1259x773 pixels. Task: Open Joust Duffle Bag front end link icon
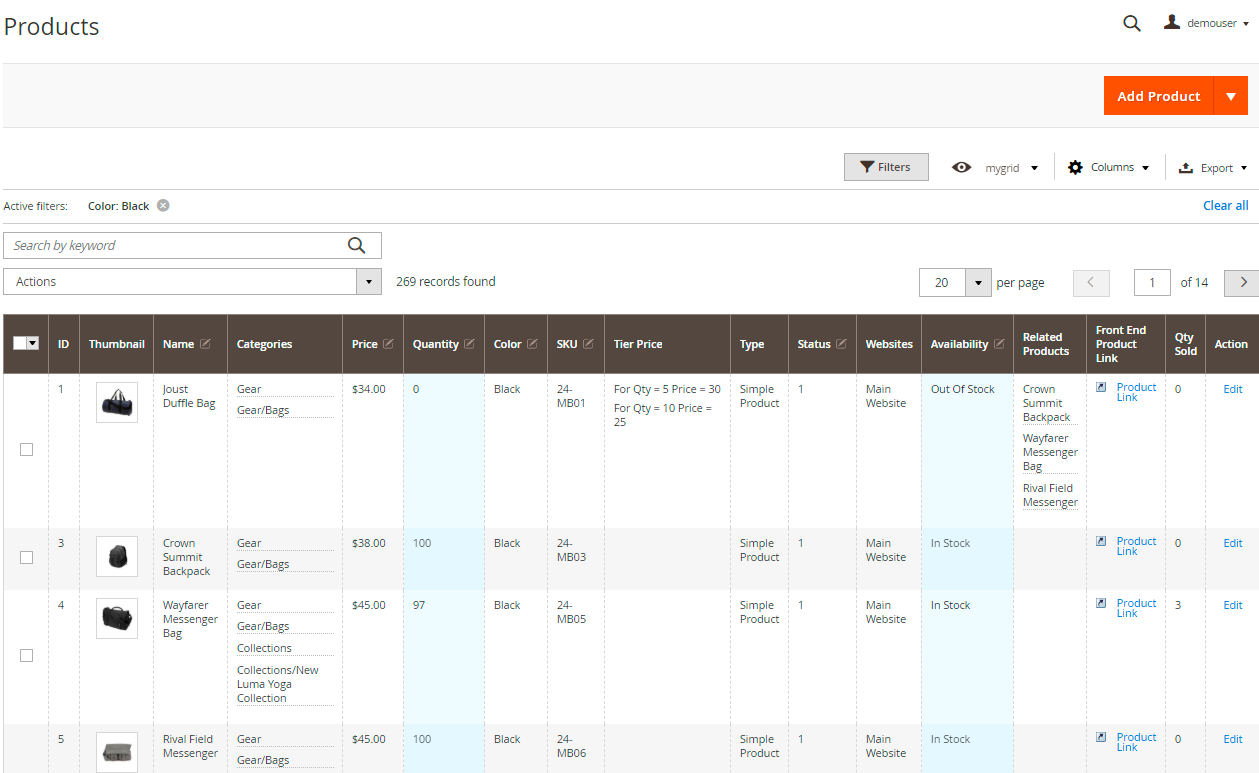tap(1101, 387)
